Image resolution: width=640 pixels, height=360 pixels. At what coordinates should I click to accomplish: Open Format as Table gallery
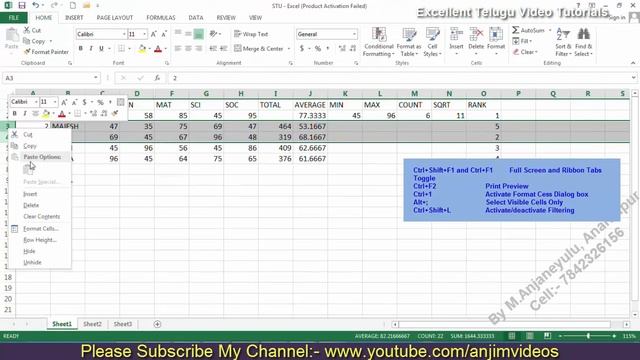pyautogui.click(x=409, y=42)
